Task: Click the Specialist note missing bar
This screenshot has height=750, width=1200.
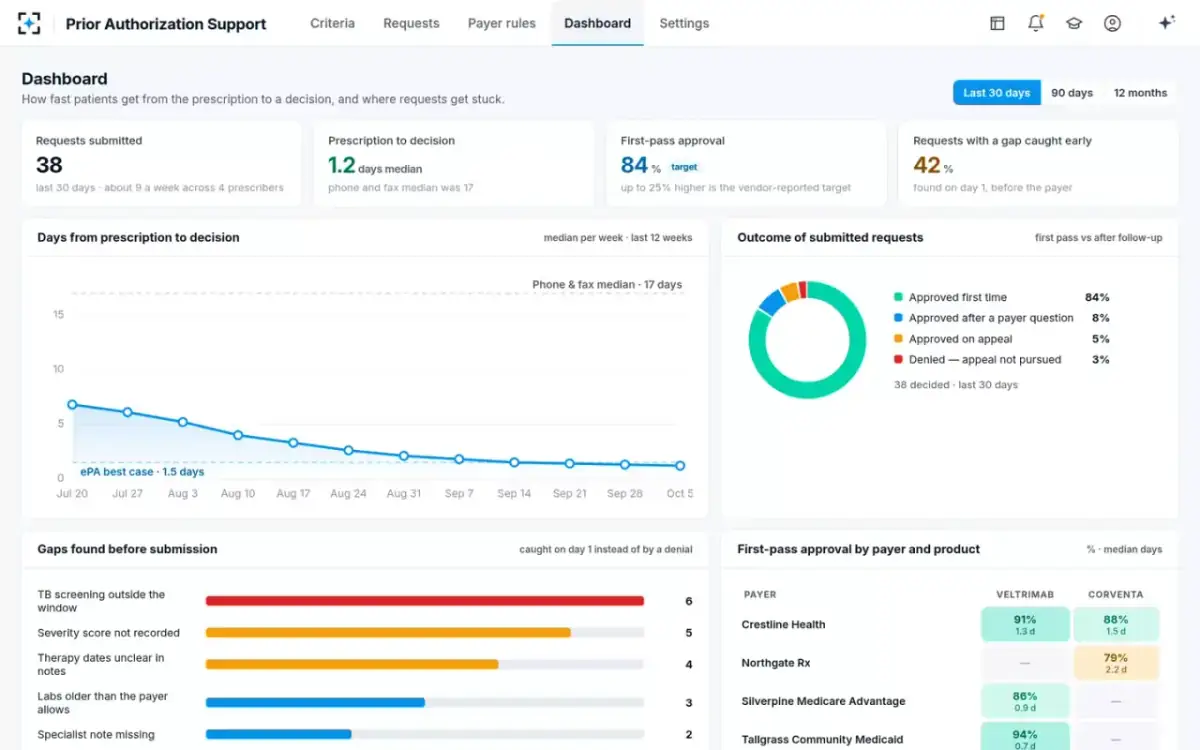Action: pyautogui.click(x=278, y=734)
